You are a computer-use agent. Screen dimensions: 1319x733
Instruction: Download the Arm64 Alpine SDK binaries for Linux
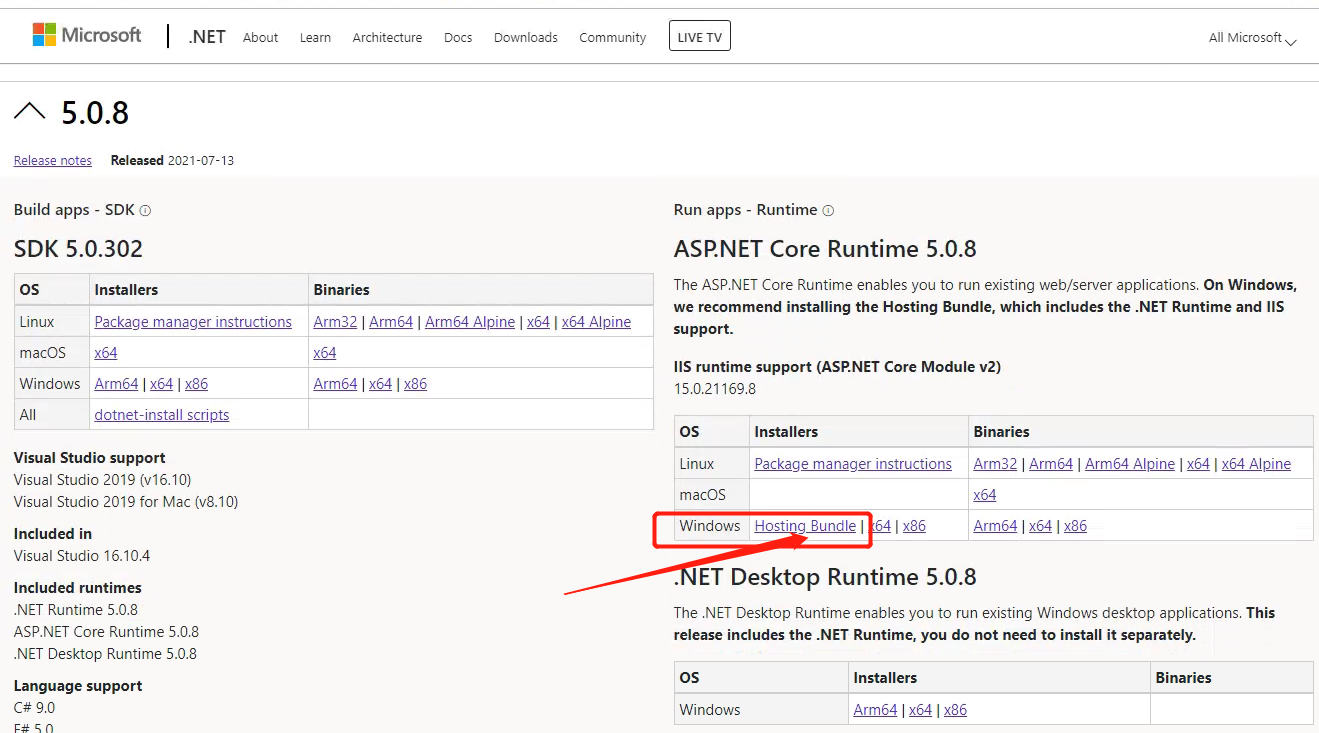pos(470,321)
